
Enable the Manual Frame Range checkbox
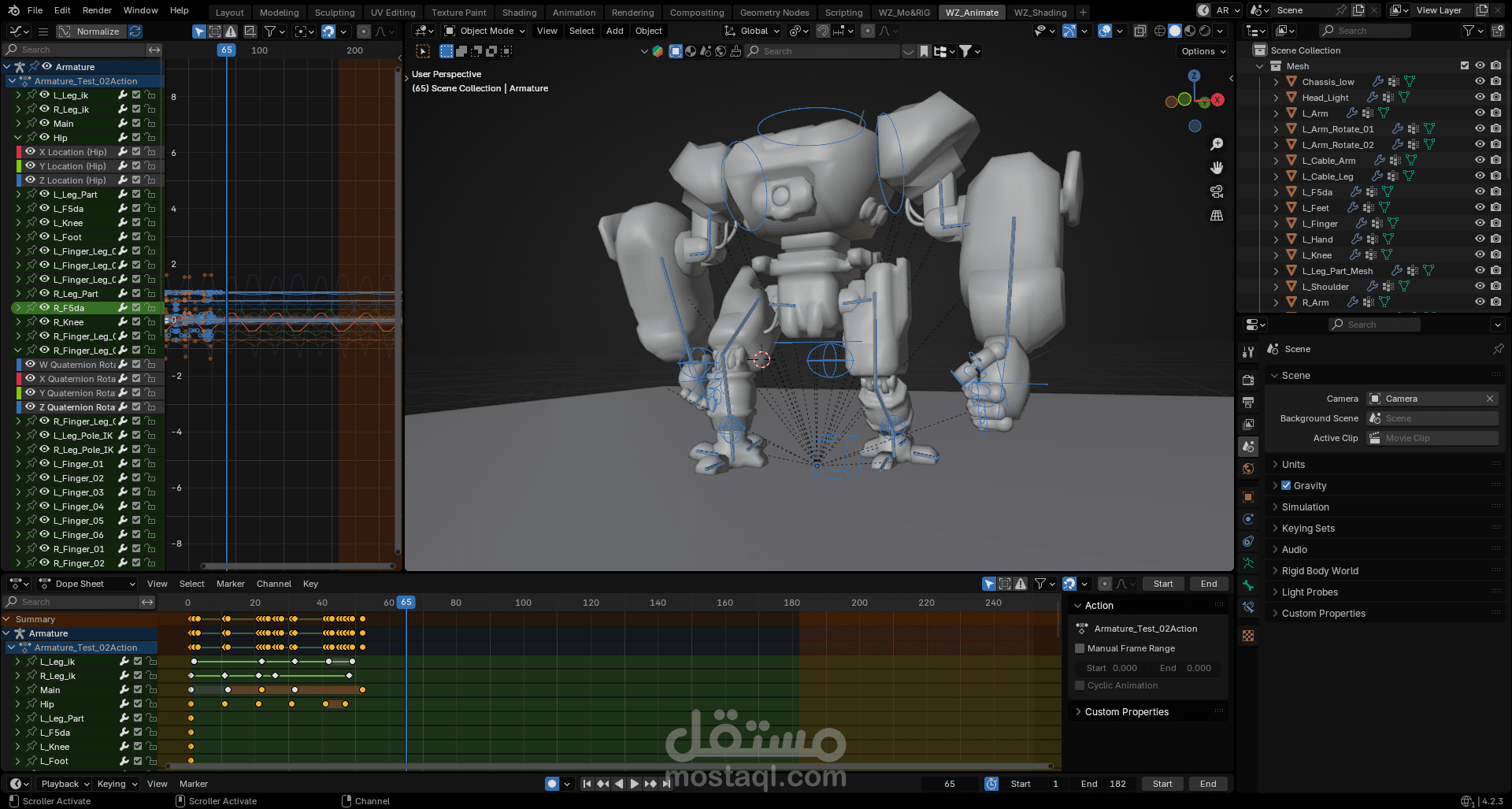1080,648
